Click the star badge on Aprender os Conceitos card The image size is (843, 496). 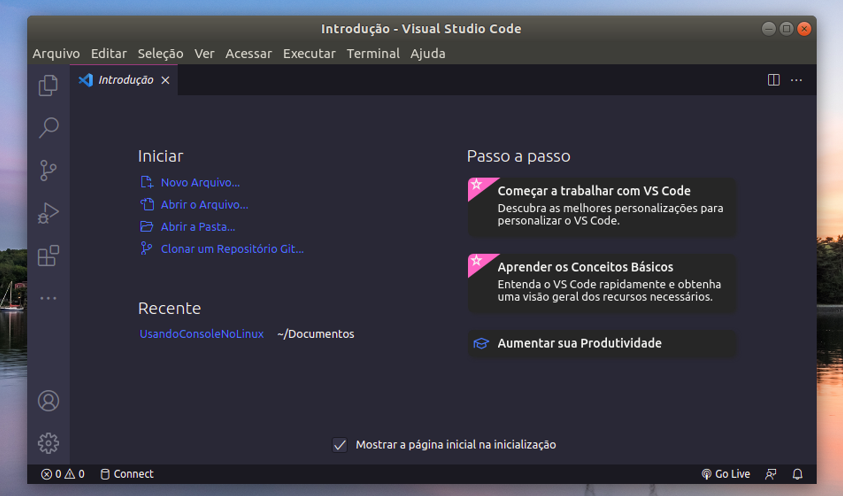477,261
